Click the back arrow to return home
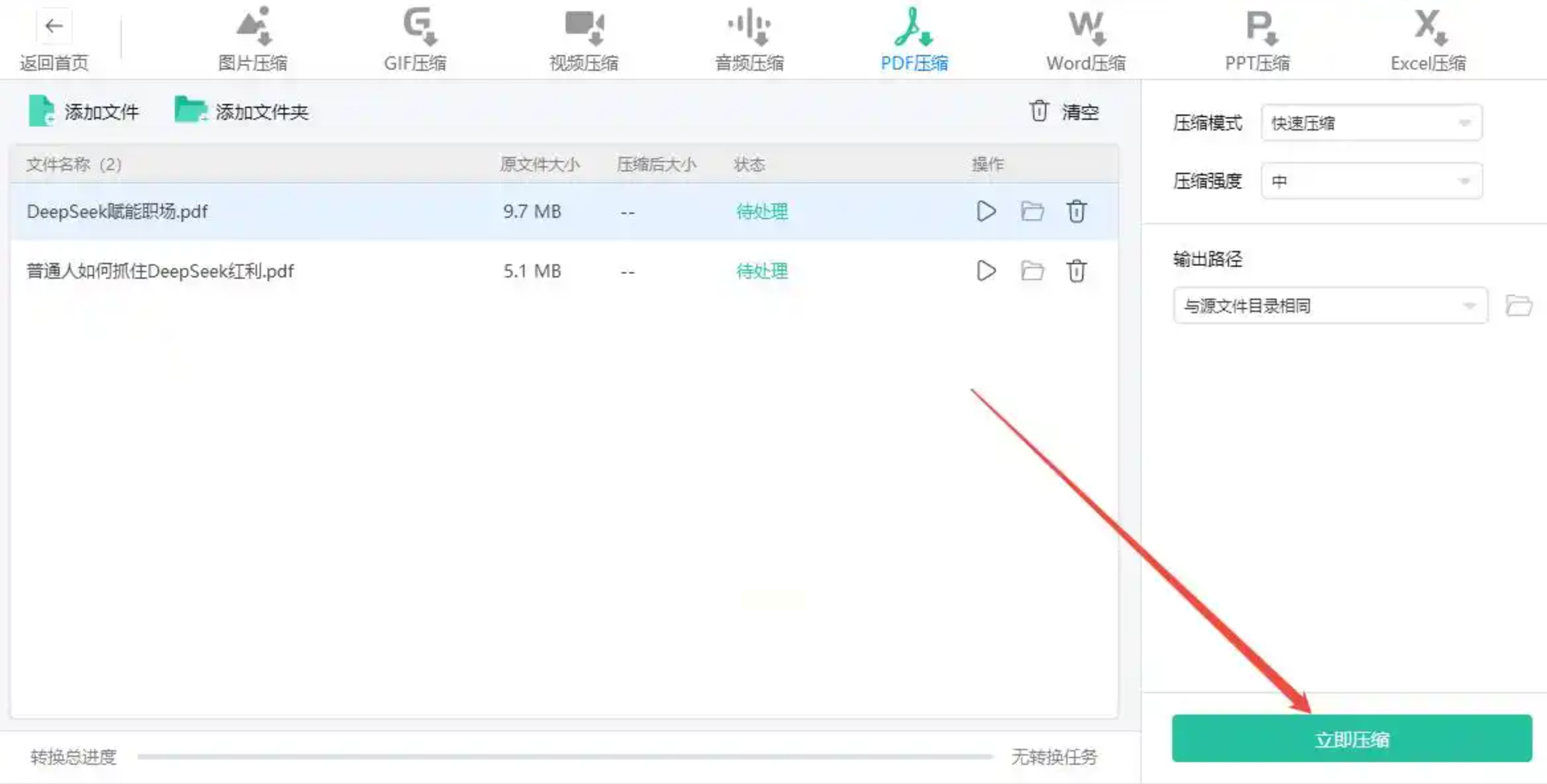Viewport: 1547px width, 784px height. click(x=54, y=26)
